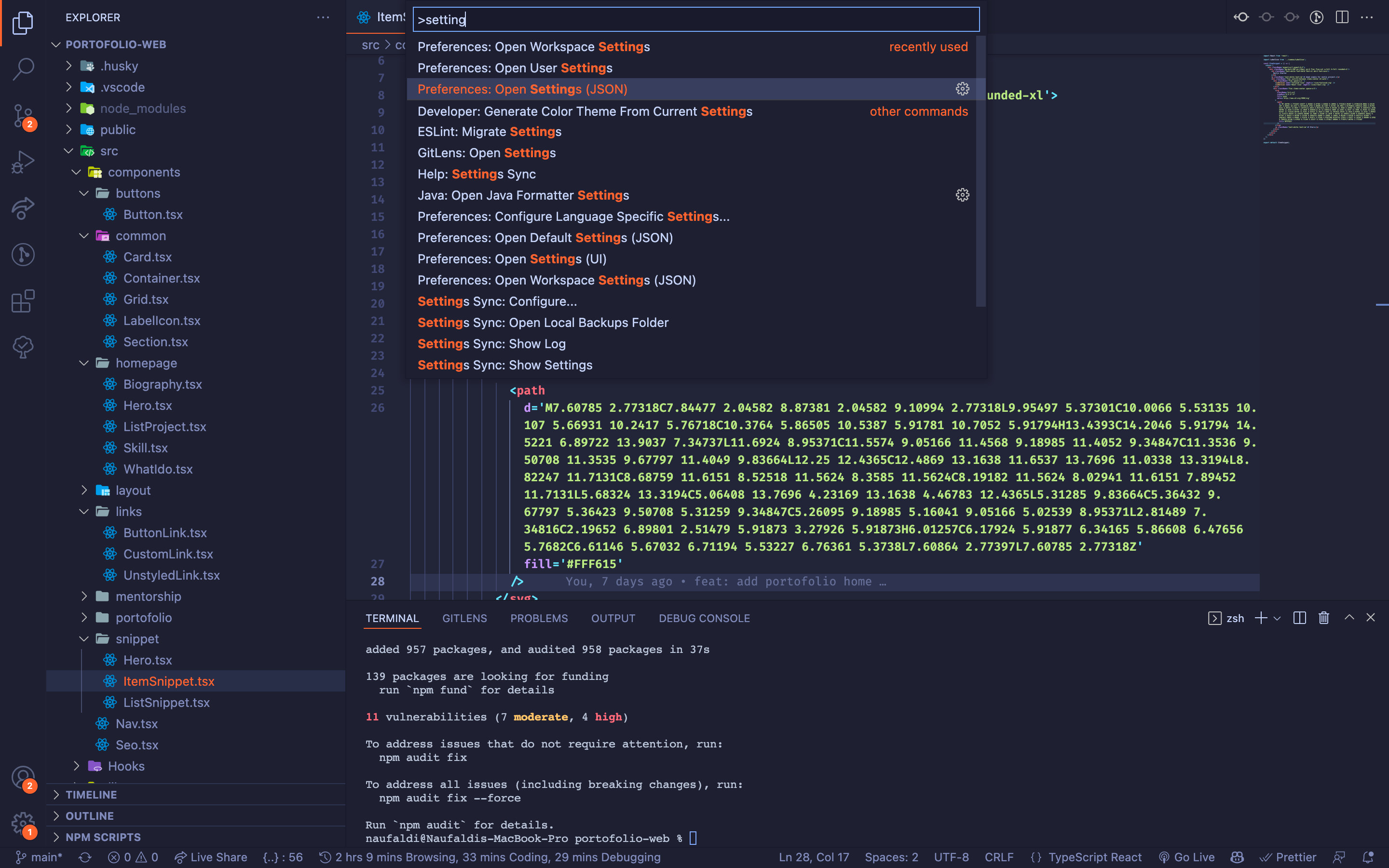
Task: Click errors and warnings count in status bar
Action: pyautogui.click(x=133, y=857)
